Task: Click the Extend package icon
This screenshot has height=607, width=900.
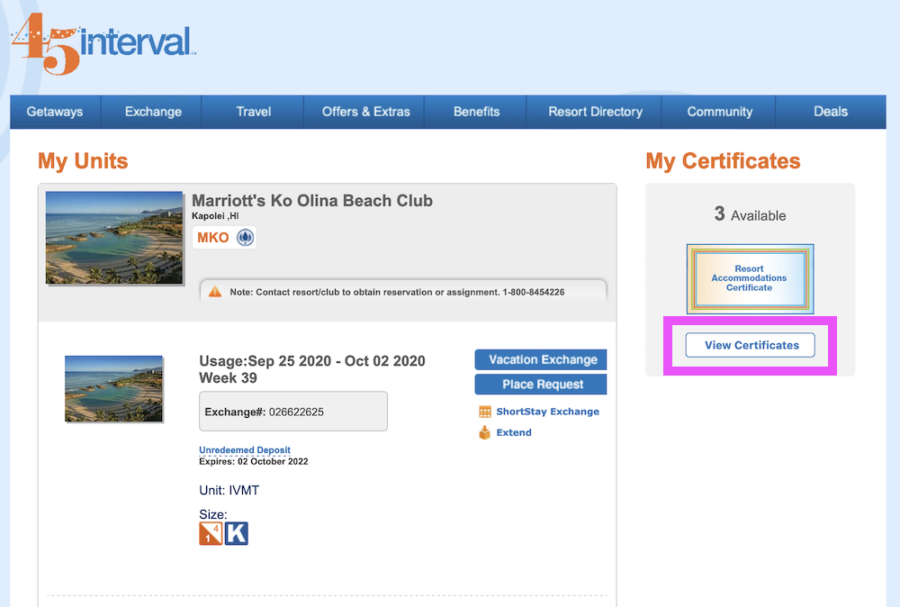Action: coord(485,433)
